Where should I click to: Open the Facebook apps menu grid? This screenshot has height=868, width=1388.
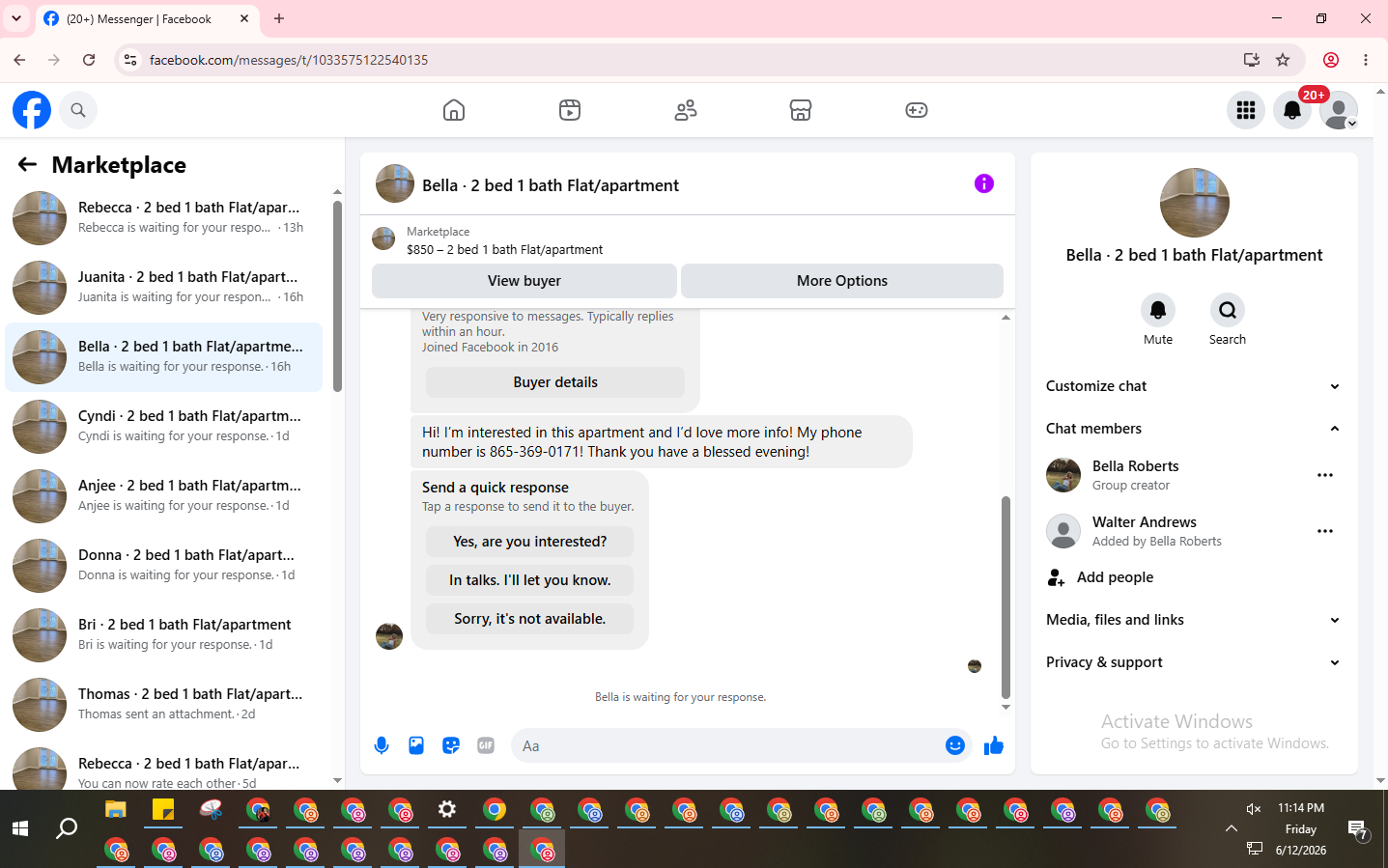tap(1246, 110)
